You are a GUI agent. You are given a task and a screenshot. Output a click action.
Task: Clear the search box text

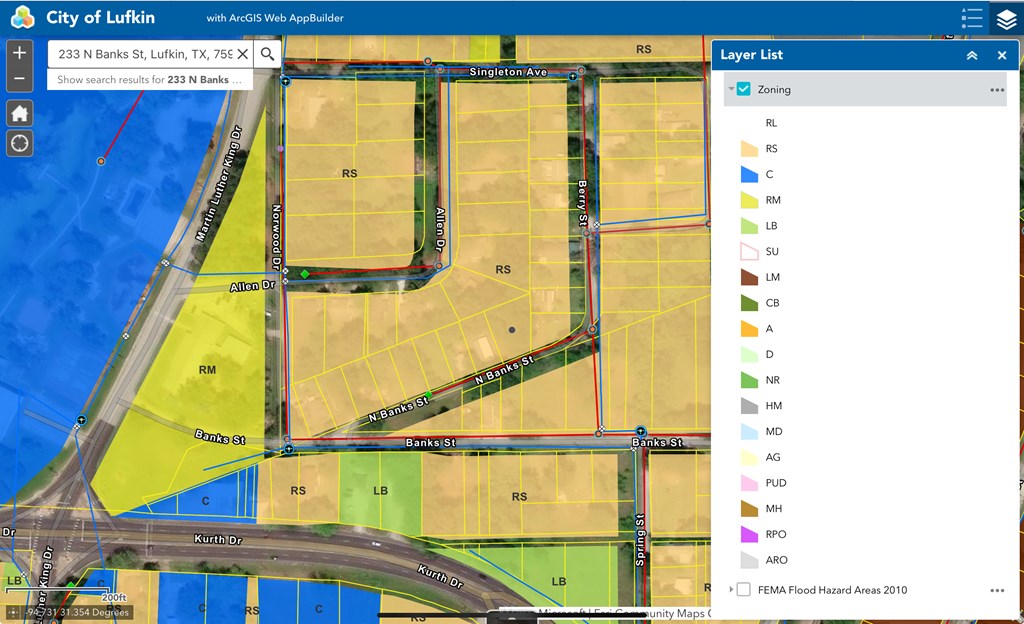[242, 54]
